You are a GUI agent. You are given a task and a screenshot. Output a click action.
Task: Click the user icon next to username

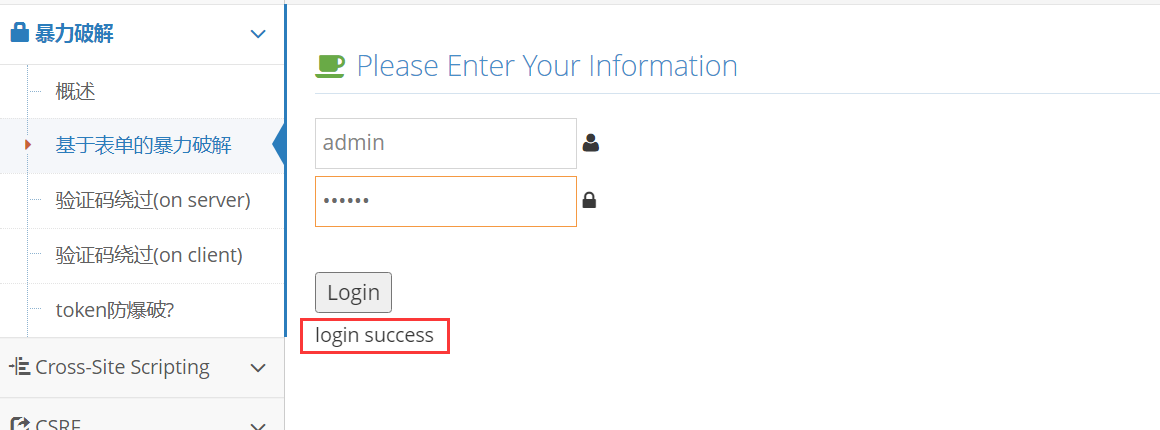(x=590, y=143)
